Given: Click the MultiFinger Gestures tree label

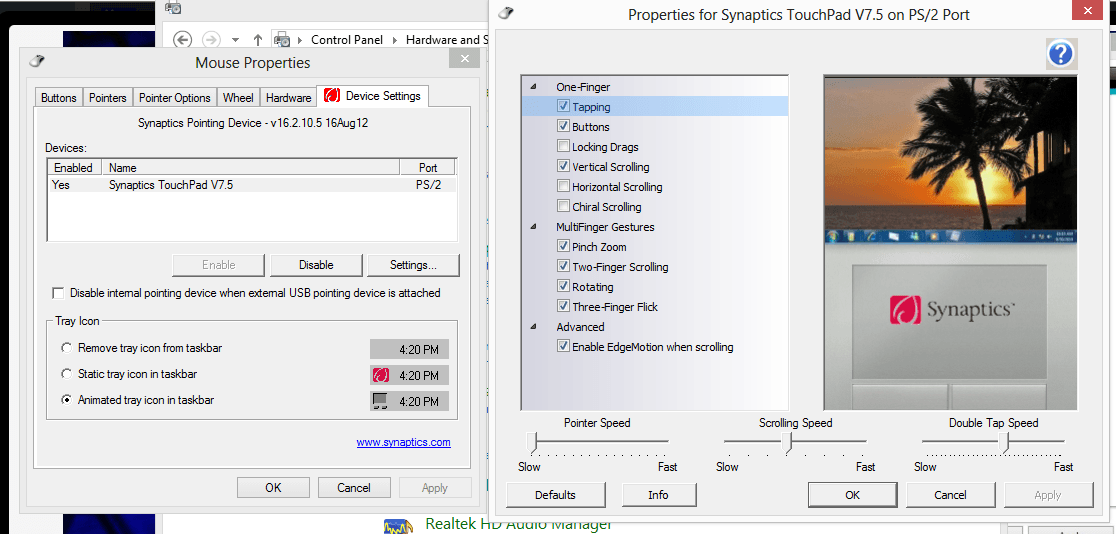Looking at the screenshot, I should pos(605,227).
